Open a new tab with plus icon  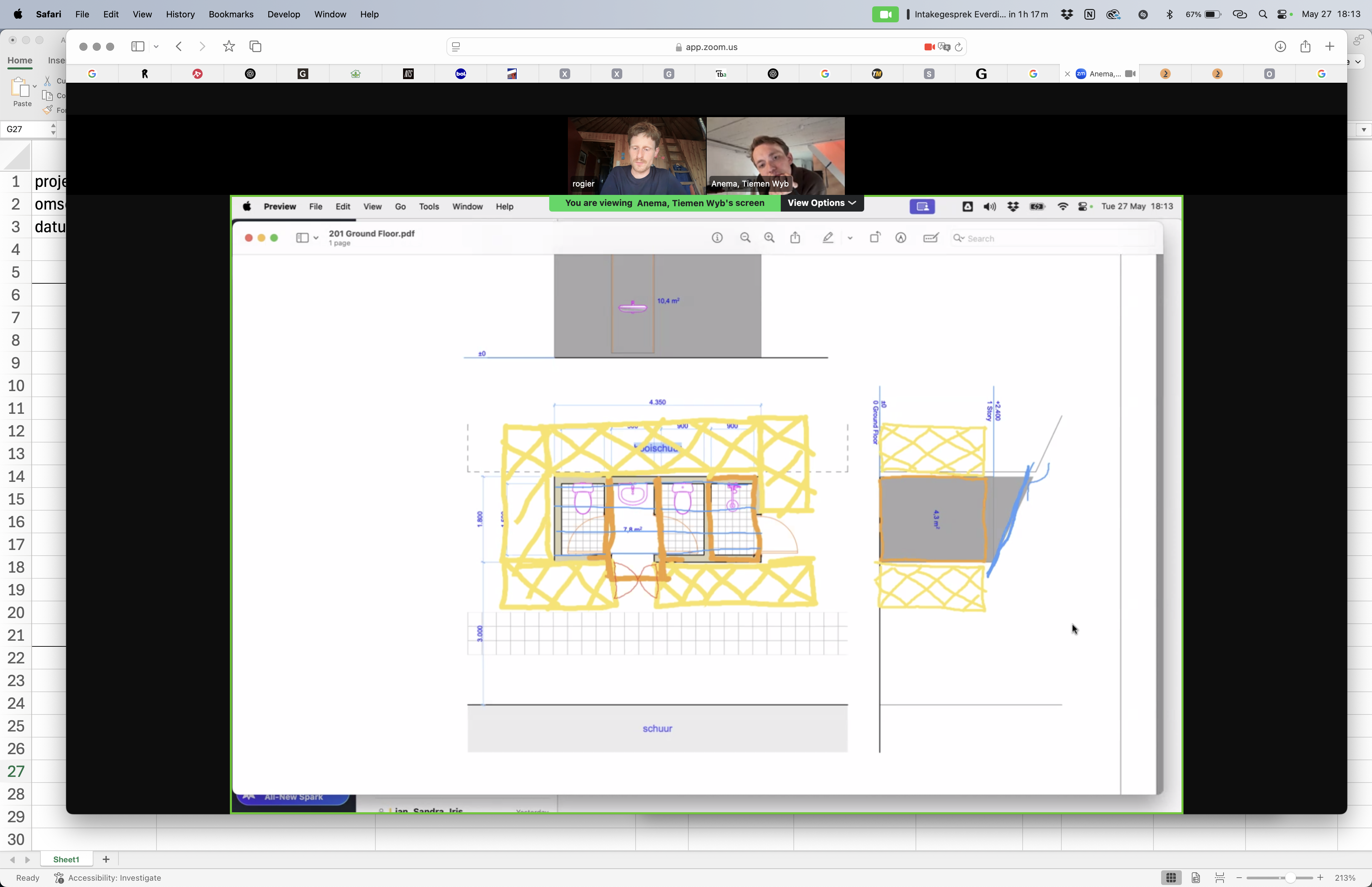(x=1329, y=47)
